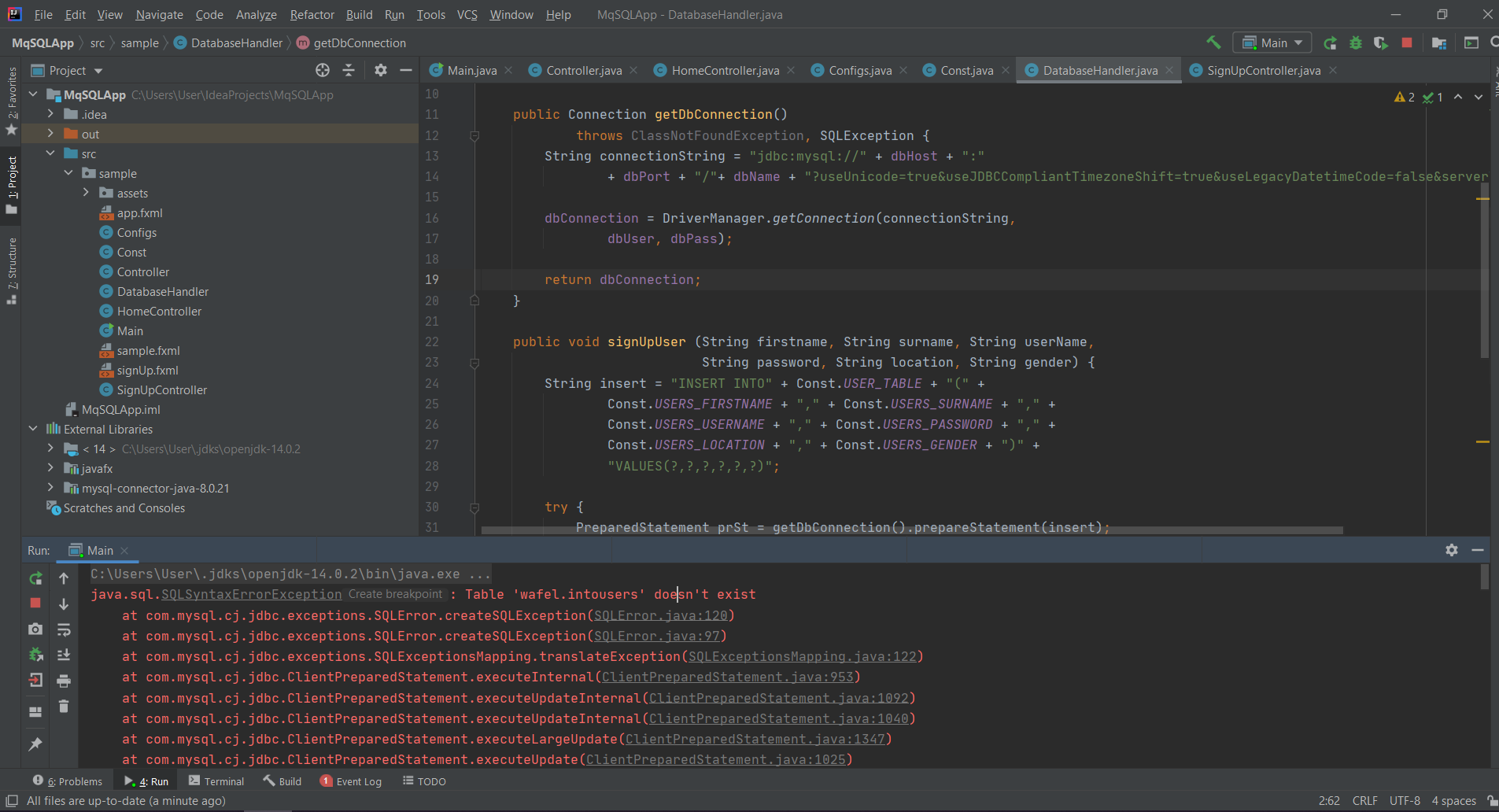
Task: Expand mysql-connector-java-8.0.21 library
Action: point(50,488)
